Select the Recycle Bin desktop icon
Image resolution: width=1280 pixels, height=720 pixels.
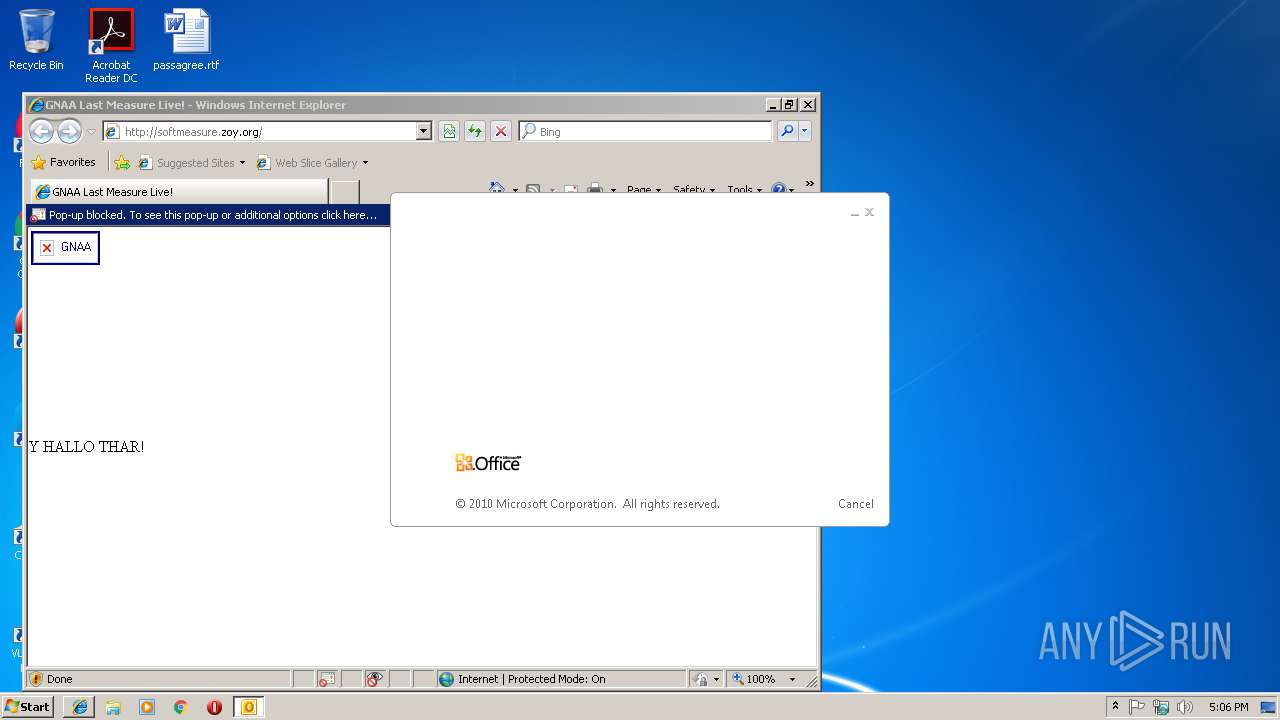tap(36, 40)
